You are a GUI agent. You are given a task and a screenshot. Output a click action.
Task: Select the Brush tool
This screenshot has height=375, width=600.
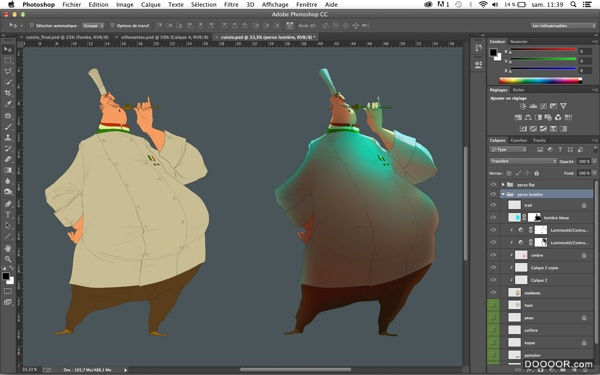pos(8,126)
